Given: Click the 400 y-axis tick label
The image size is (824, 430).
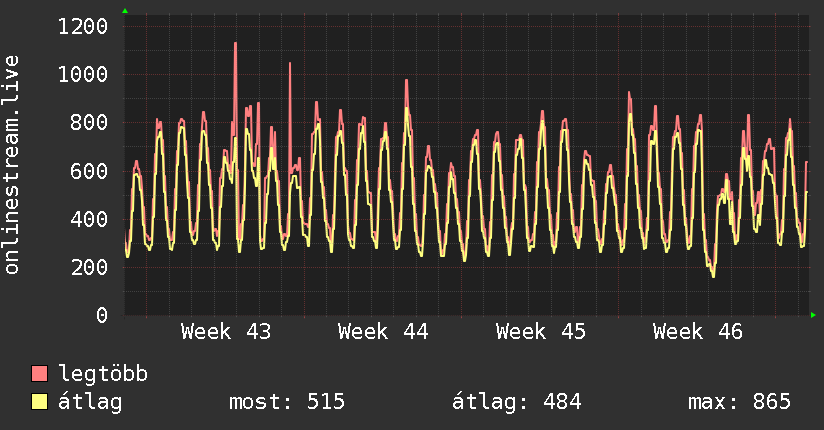Looking at the screenshot, I should [x=89, y=219].
